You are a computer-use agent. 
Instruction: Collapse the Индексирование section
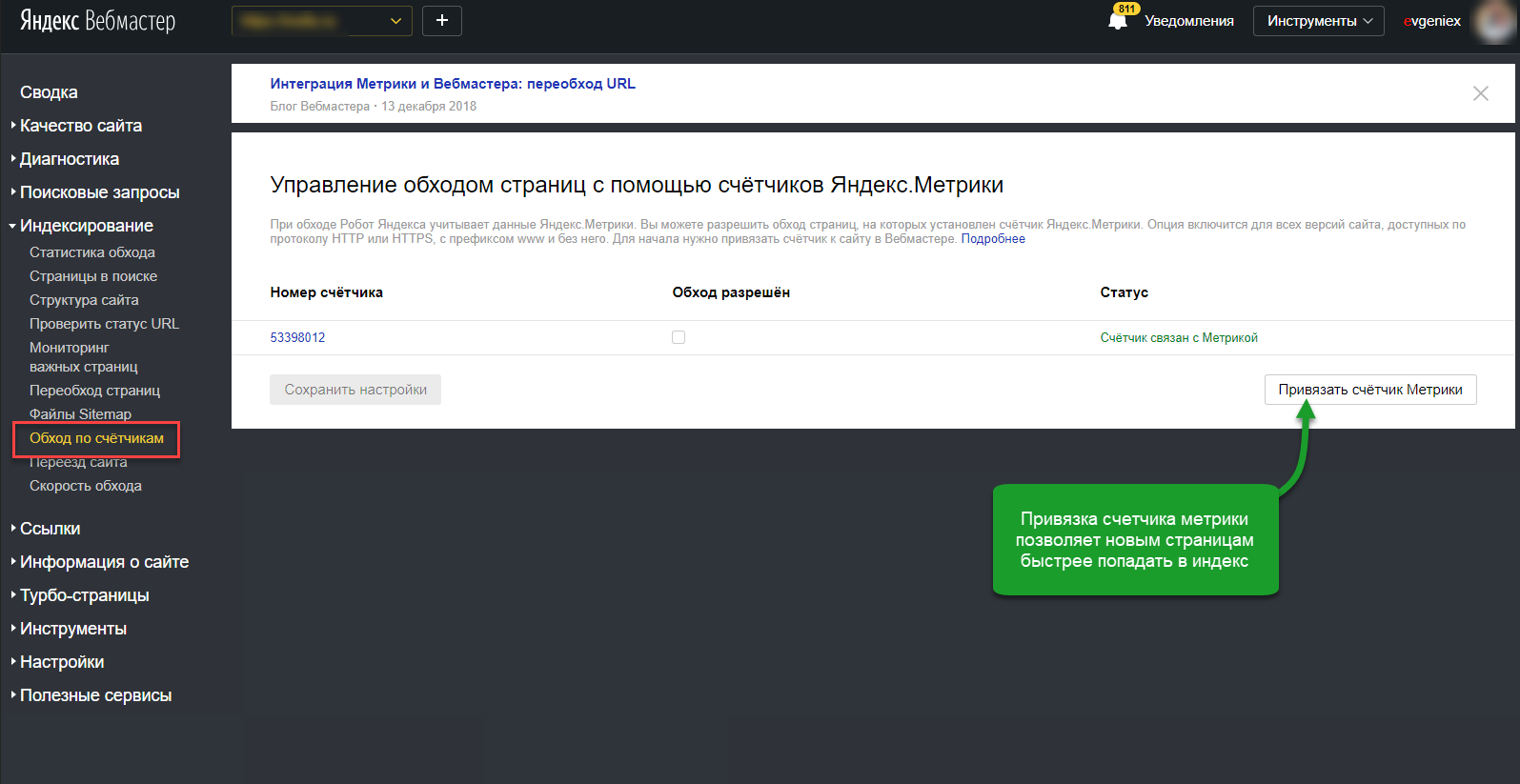(87, 226)
